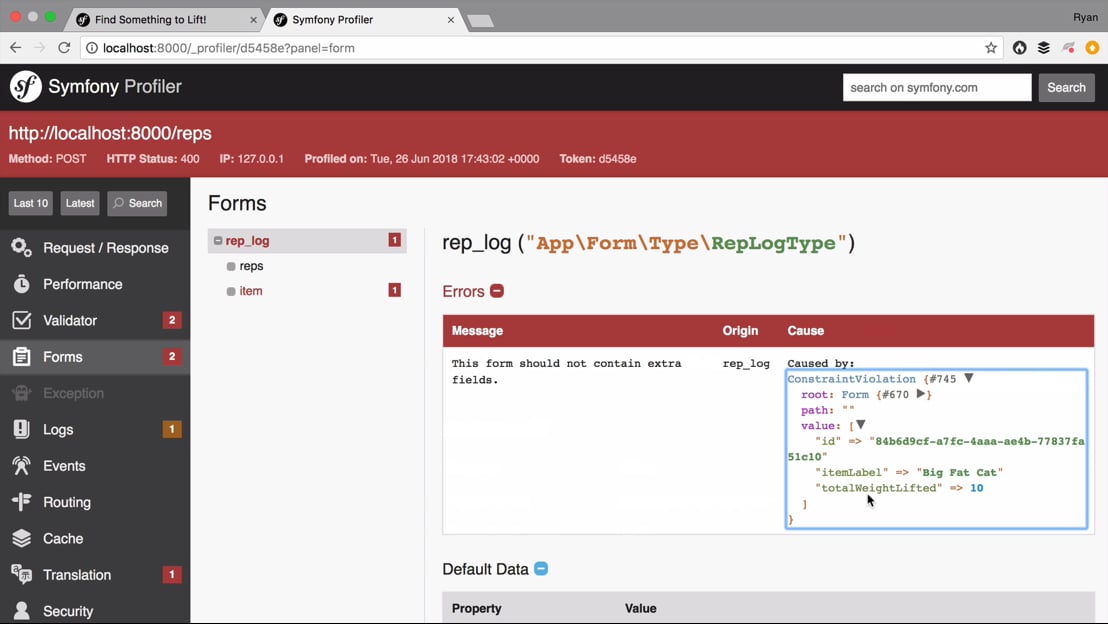Close the Find Something to Lift! tab
Image resolution: width=1108 pixels, height=624 pixels.
pos(254,20)
